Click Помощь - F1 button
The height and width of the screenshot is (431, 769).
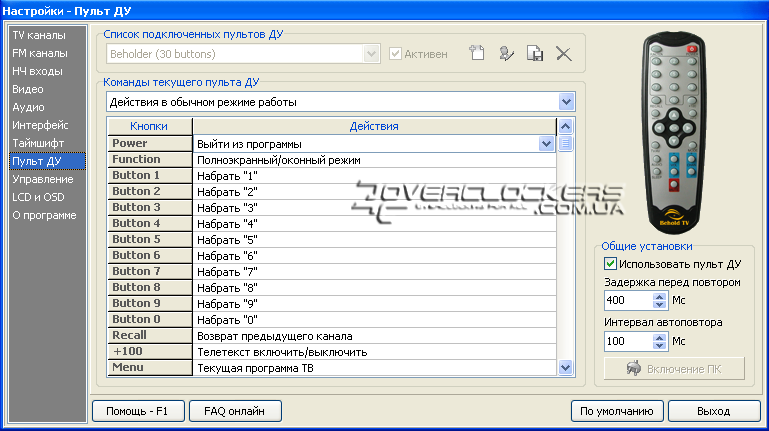click(138, 411)
